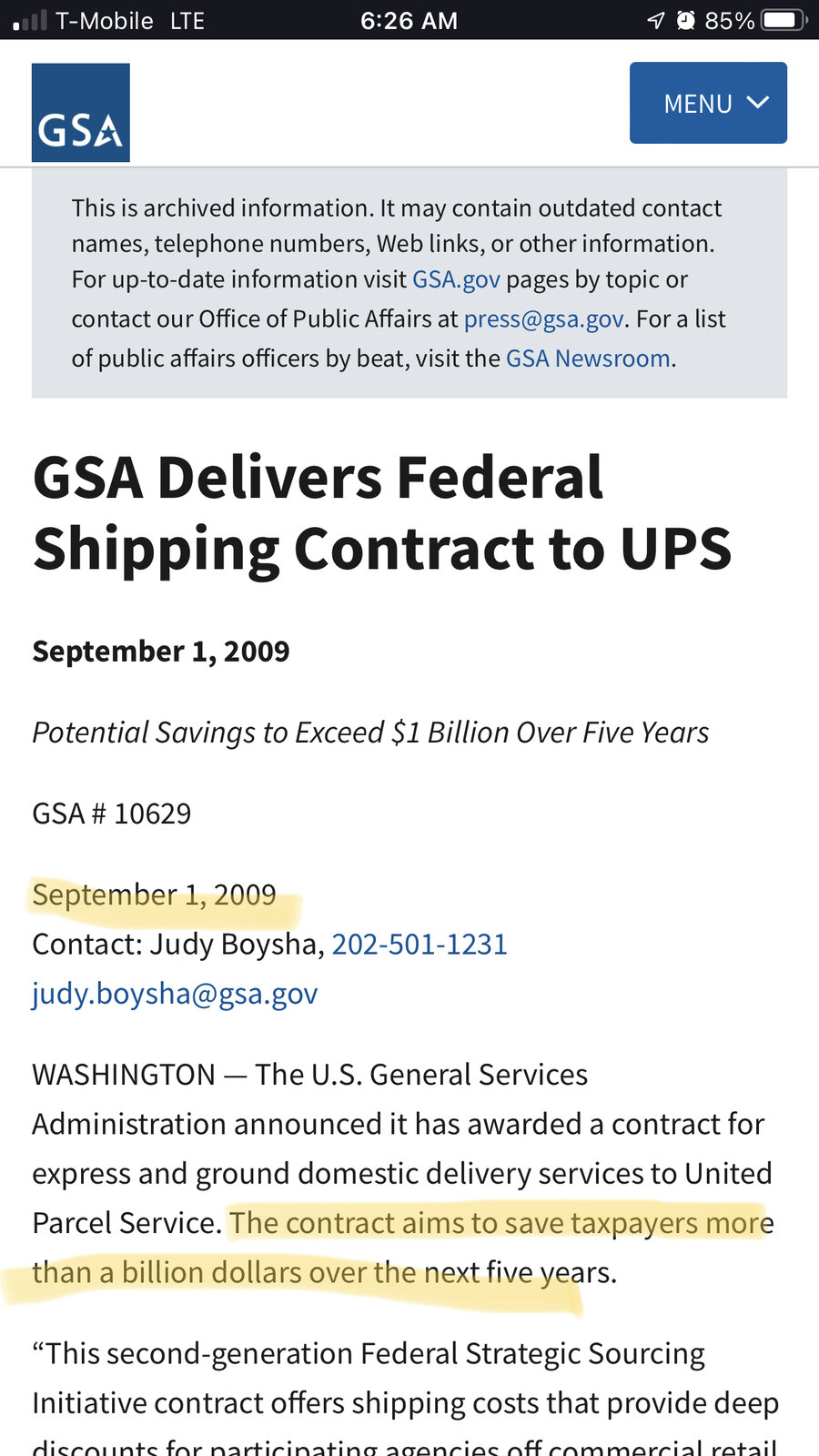Email judy.boysha@gsa.gov

click(175, 994)
